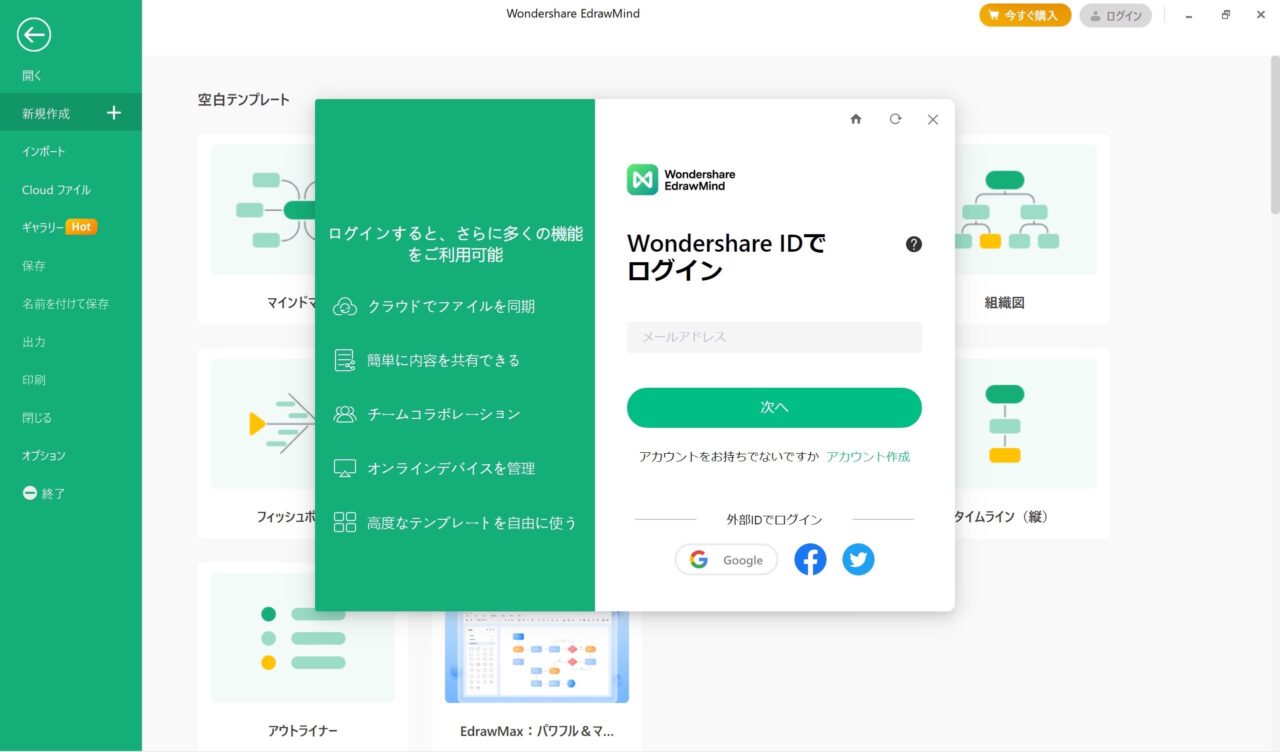This screenshot has width=1280, height=752.
Task: Expand 新規作成 with the plus icon
Action: (113, 113)
